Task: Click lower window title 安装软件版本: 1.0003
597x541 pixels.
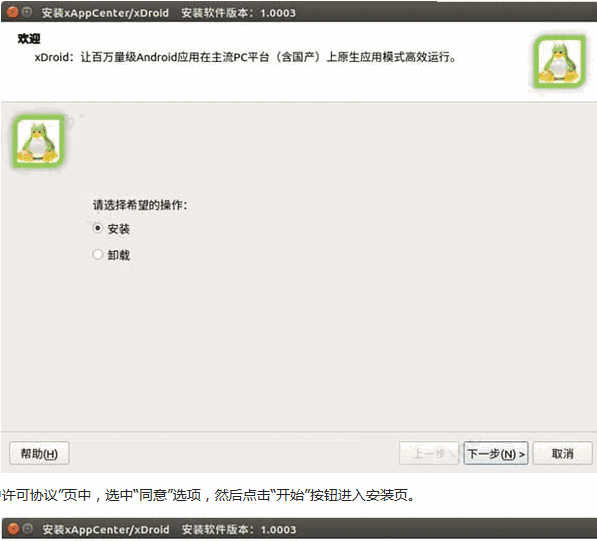Action: (239, 530)
